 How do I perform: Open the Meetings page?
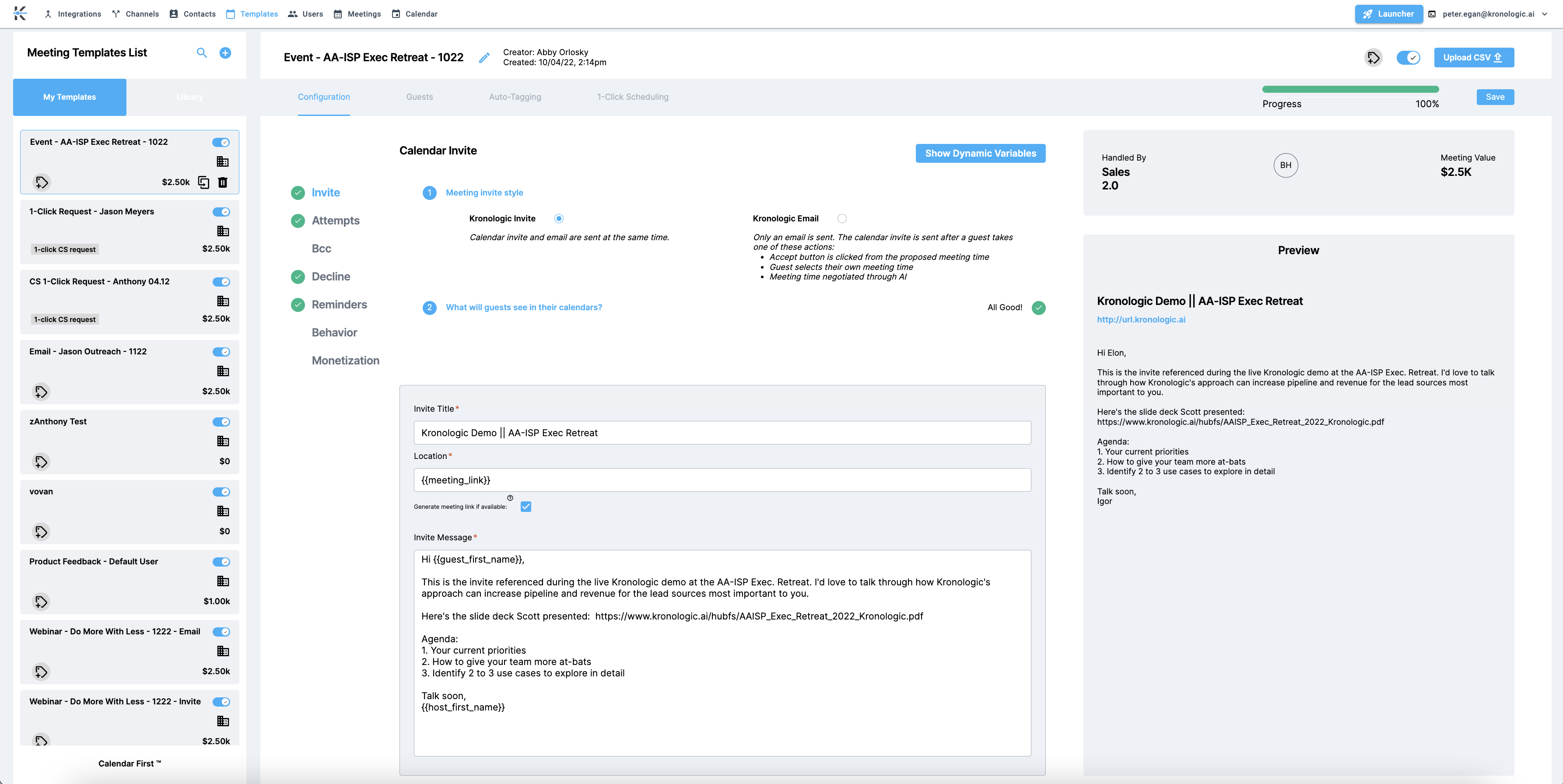coord(357,14)
